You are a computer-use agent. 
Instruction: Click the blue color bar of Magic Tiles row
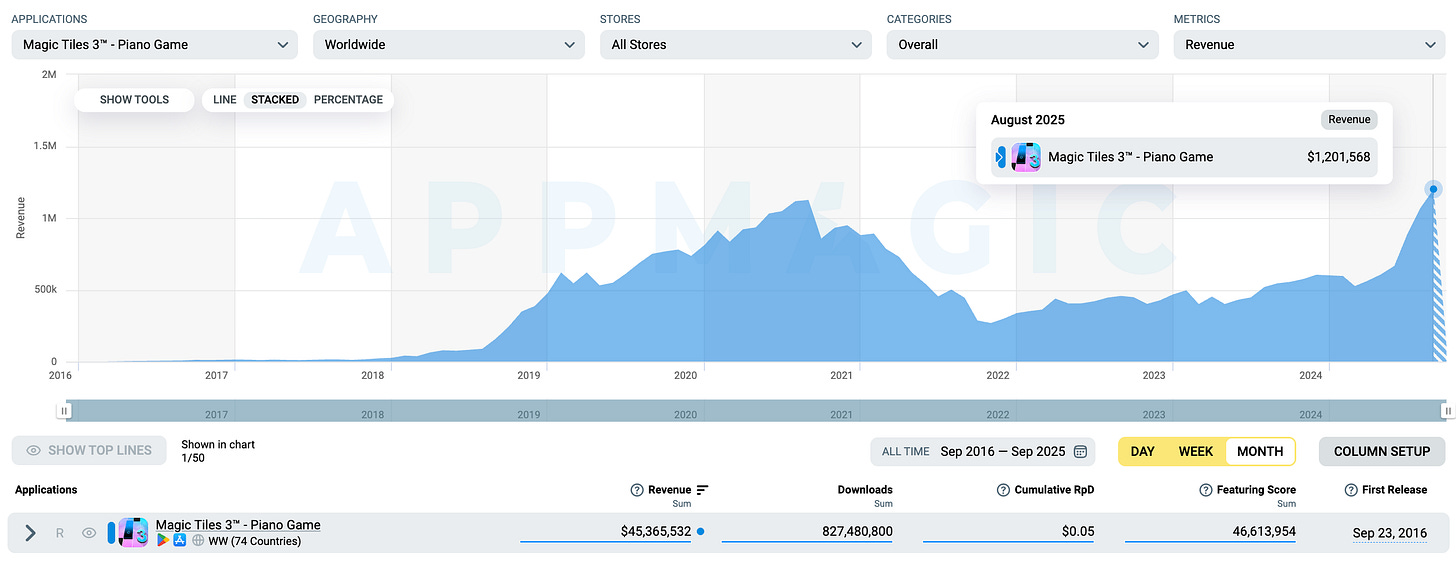coord(111,533)
